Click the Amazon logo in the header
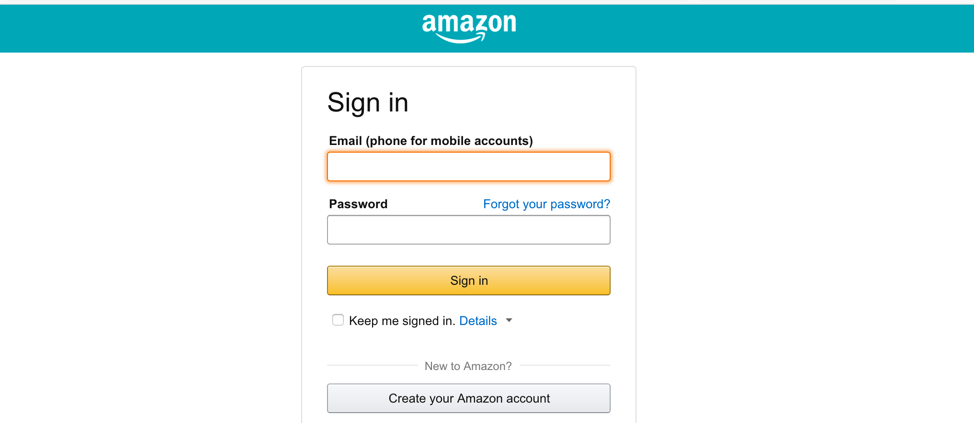974x423 pixels. click(469, 28)
